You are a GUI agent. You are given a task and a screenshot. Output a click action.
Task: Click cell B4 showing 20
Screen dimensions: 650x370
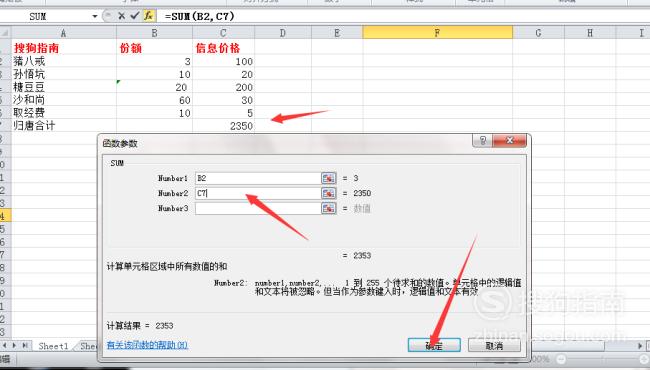pos(154,87)
